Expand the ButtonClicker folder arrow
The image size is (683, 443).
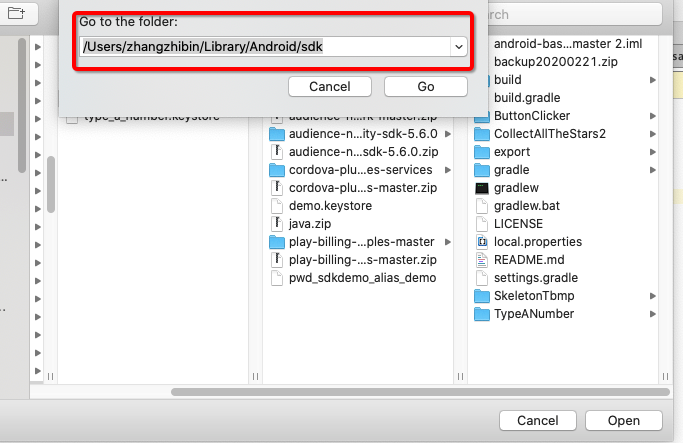point(653,116)
